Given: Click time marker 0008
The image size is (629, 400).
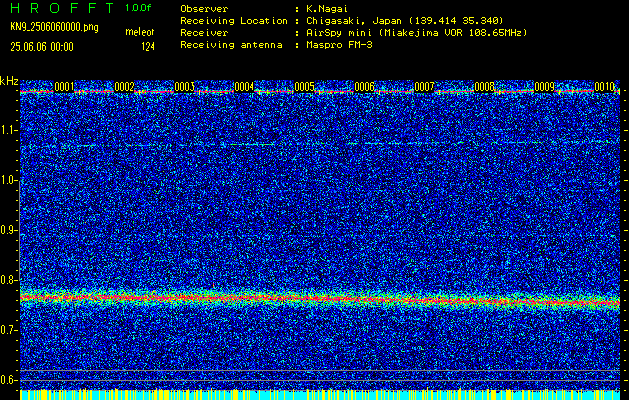Looking at the screenshot, I should coord(485,87).
